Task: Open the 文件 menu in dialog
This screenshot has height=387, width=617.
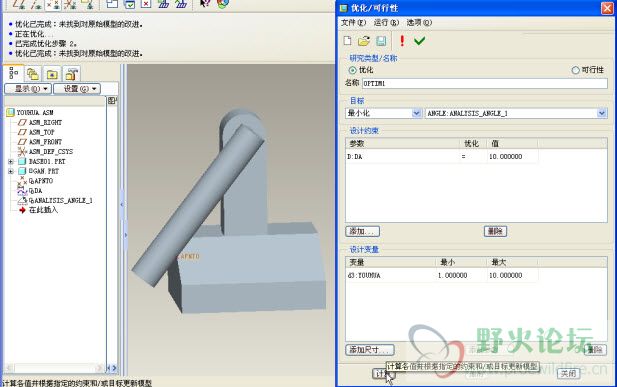Action: pos(353,22)
